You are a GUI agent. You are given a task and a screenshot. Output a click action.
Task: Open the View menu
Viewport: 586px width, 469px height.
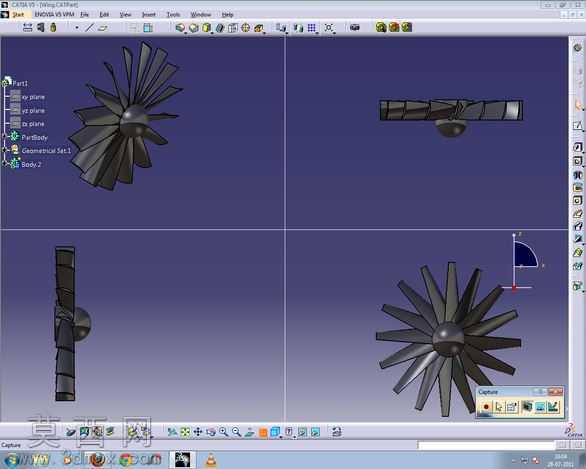pos(125,15)
